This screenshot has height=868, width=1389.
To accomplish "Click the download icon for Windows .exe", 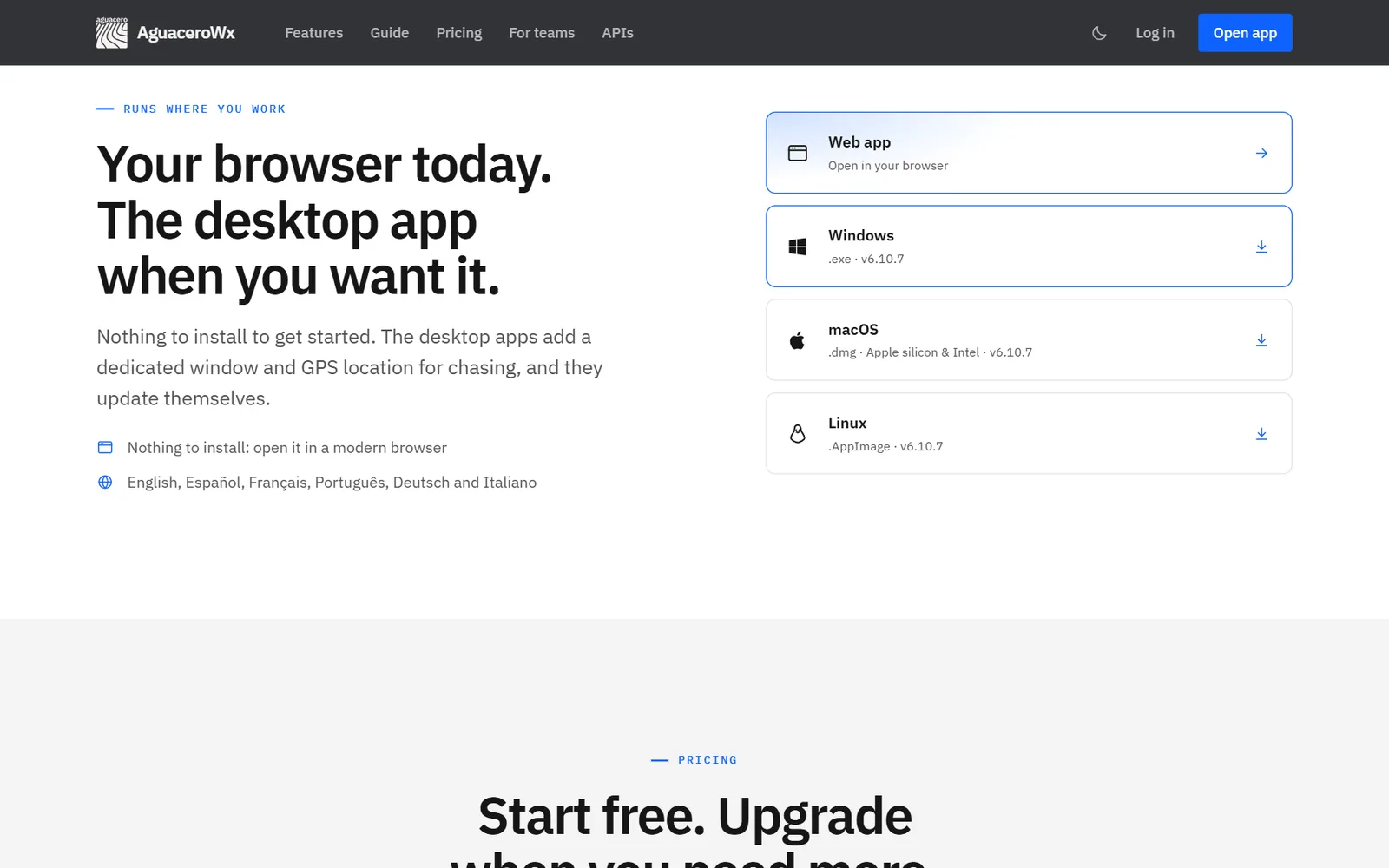I will 1261,247.
